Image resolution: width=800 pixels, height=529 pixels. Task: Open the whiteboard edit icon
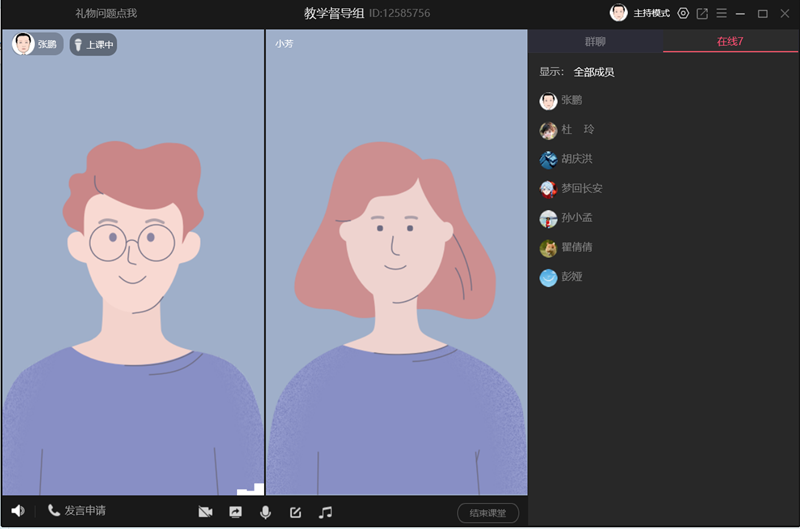click(x=295, y=512)
